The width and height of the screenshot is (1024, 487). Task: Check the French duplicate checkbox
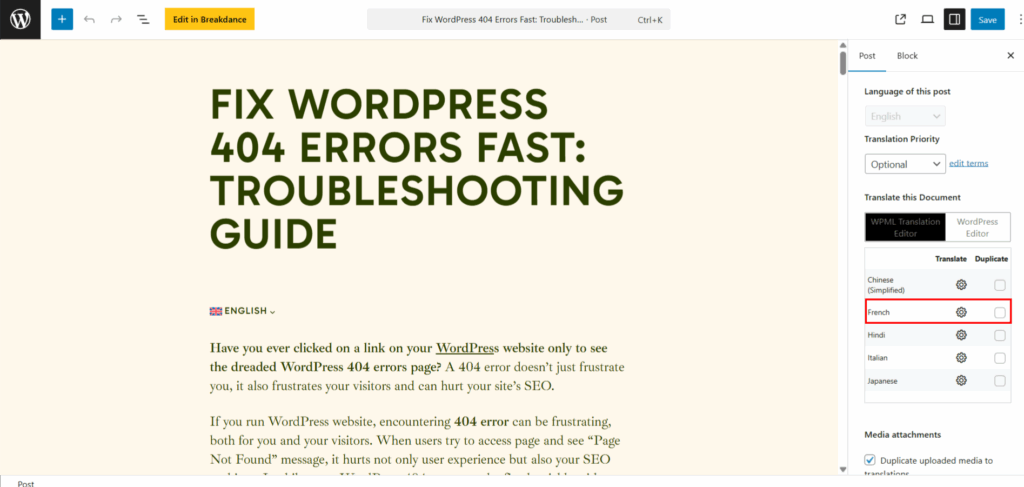[999, 312]
